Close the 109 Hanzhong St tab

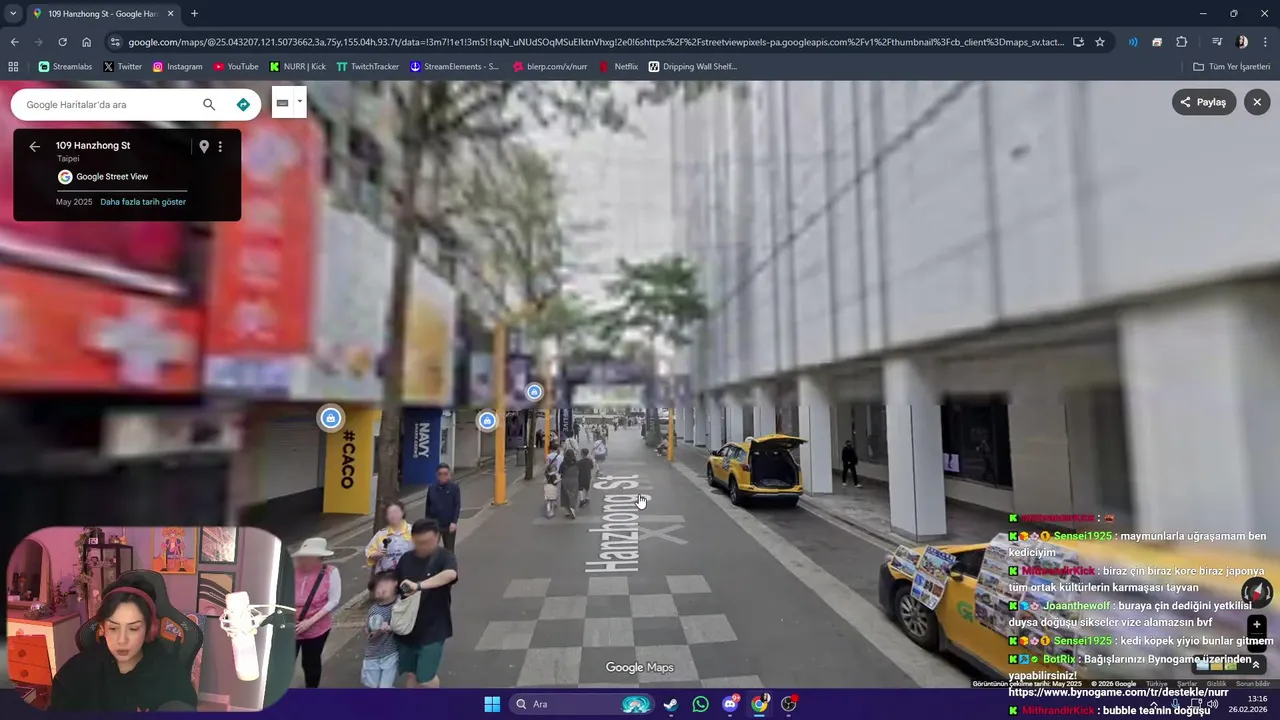pos(170,14)
